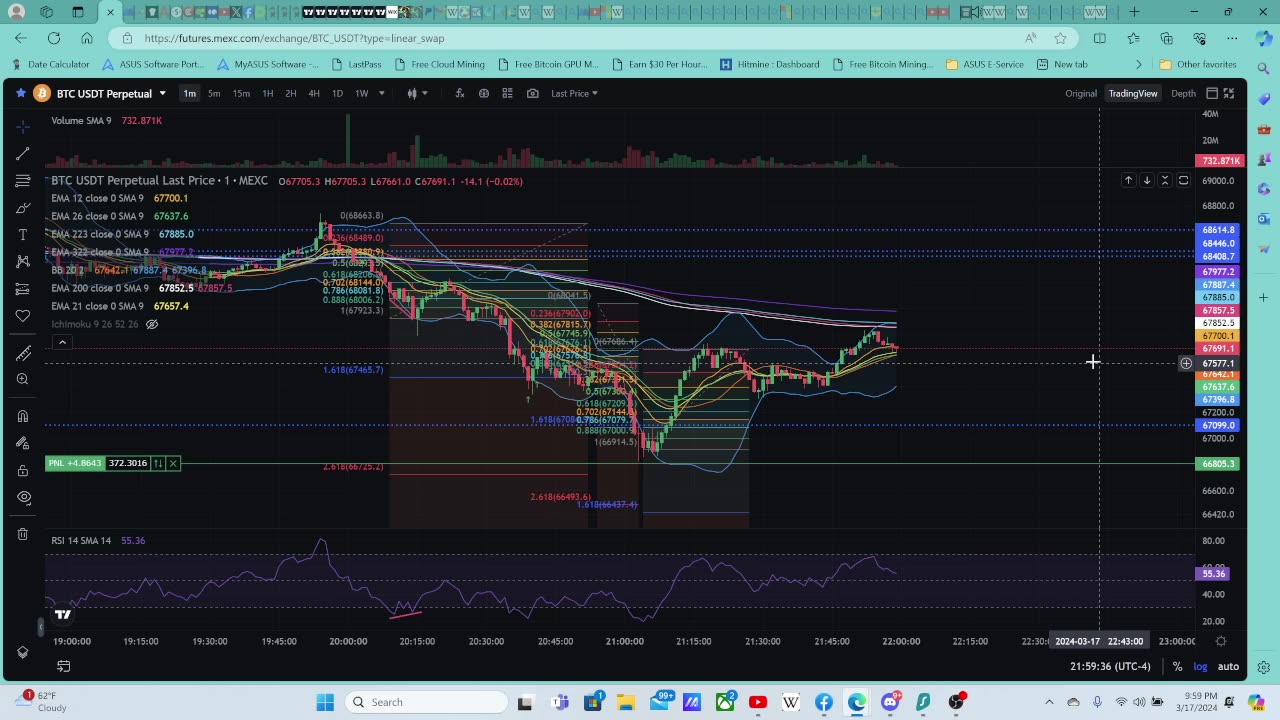
Task: Choose the 1D timeframe
Action: (337, 93)
